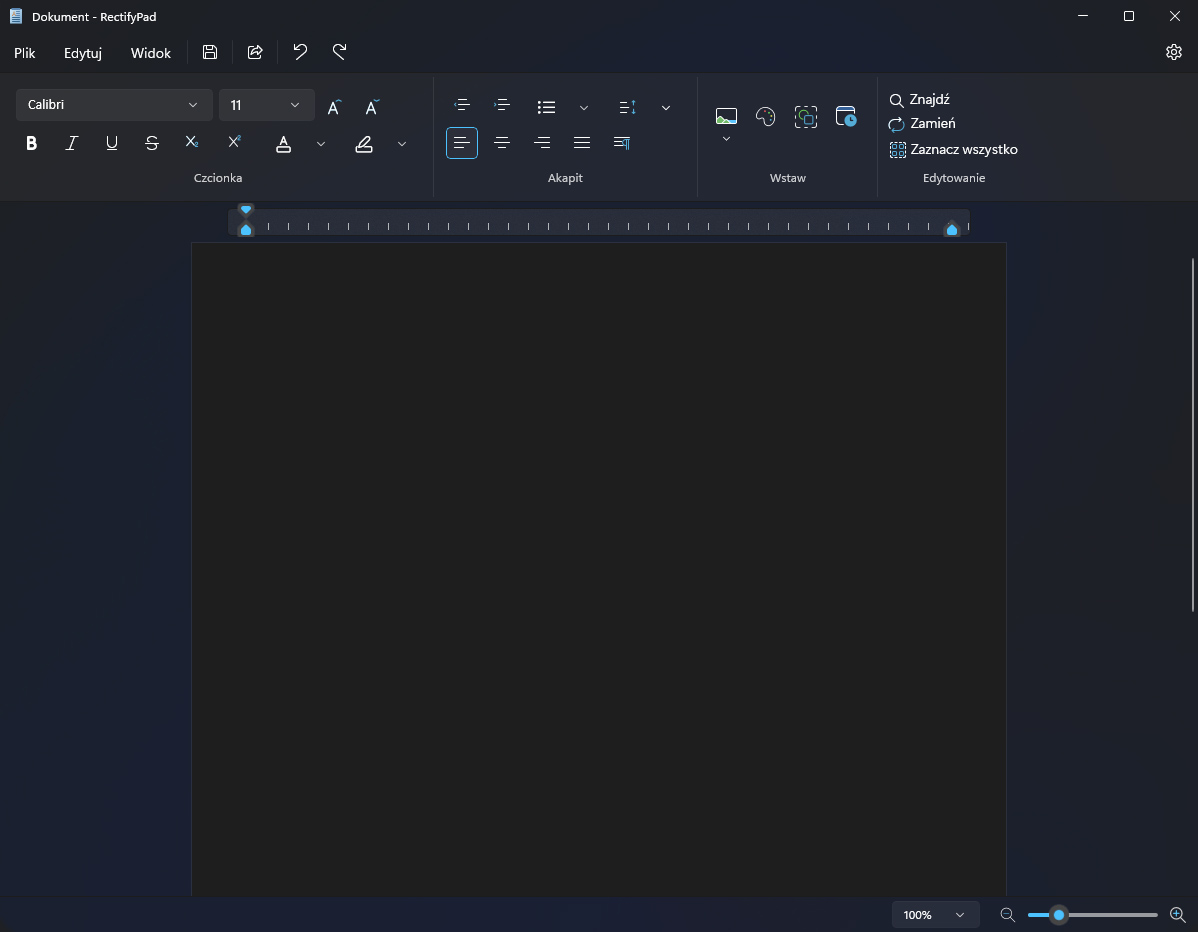Toggle italic formatting
This screenshot has height=932, width=1198.
pos(71,143)
